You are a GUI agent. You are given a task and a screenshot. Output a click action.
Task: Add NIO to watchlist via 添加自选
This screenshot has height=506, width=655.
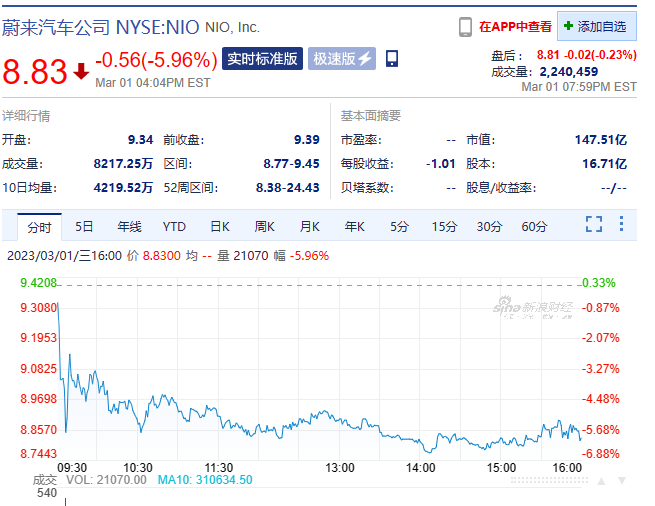click(597, 26)
